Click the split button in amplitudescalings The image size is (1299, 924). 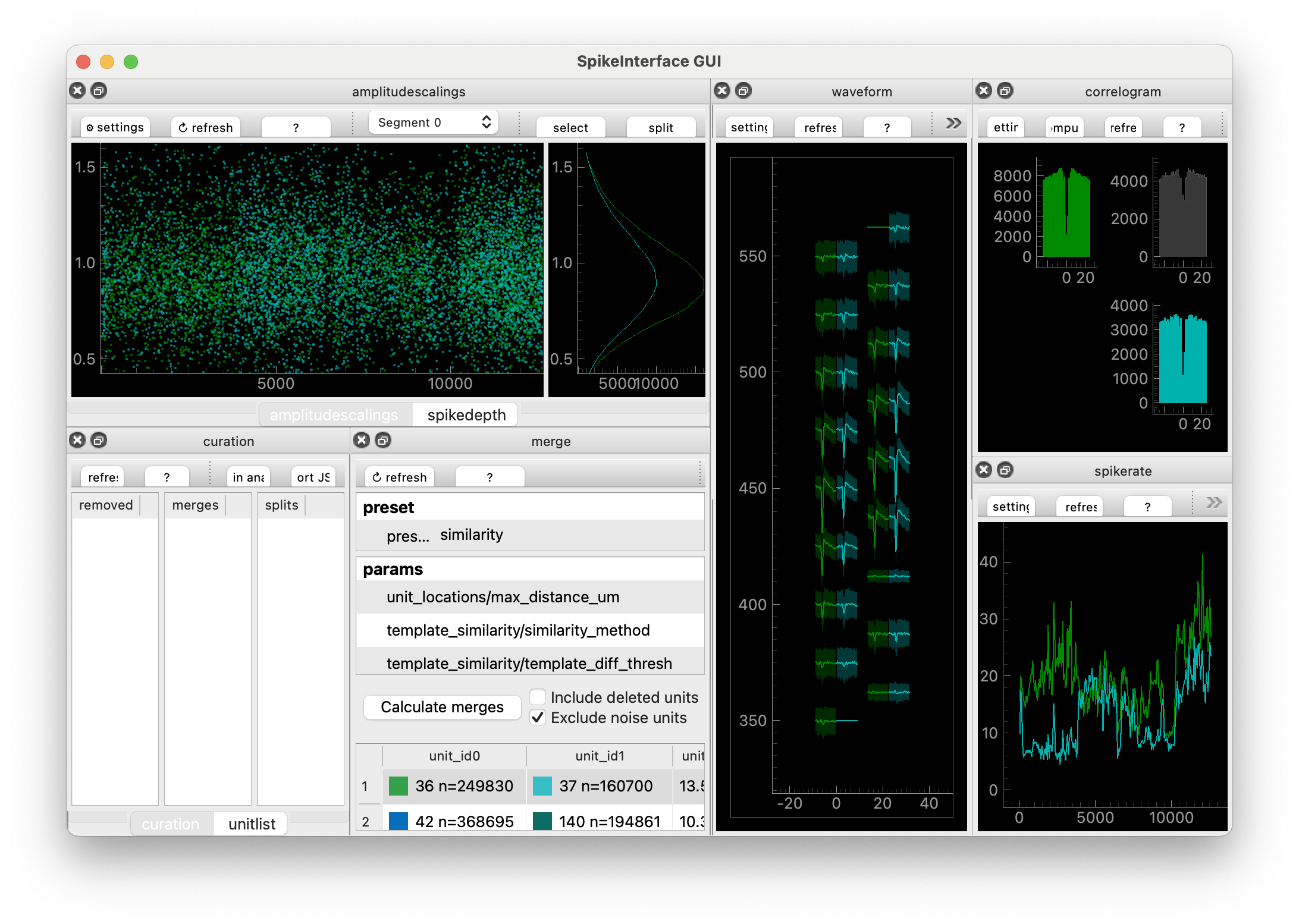(x=661, y=127)
